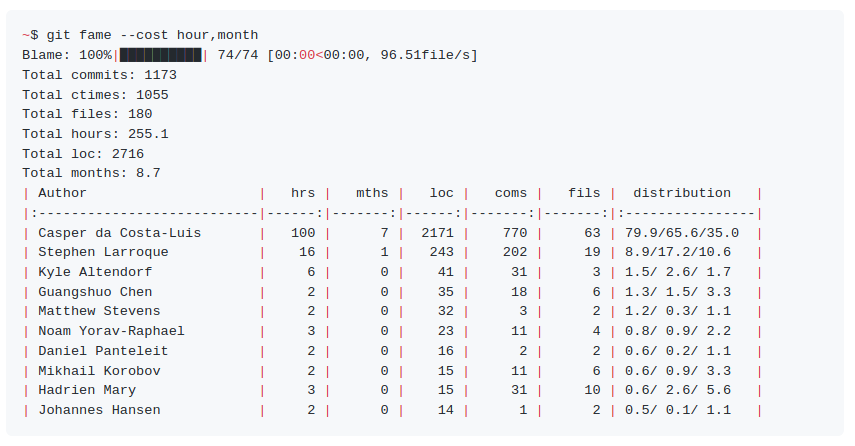Click the Total hours: 255.1 line
This screenshot has height=446, width=855.
[x=95, y=134]
